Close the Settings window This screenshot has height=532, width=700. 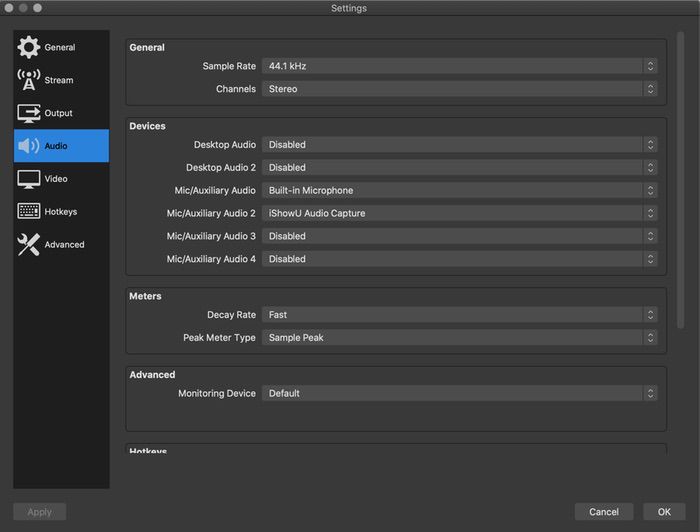[x=8, y=8]
